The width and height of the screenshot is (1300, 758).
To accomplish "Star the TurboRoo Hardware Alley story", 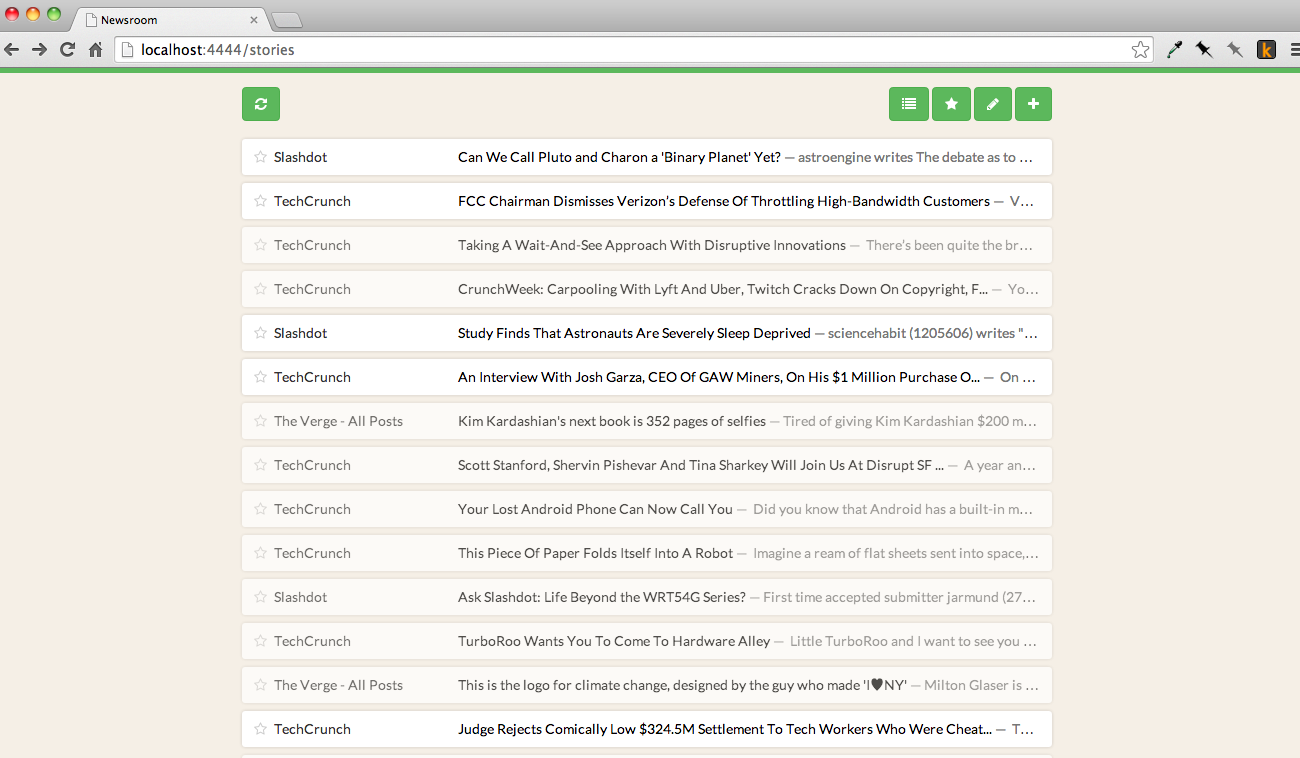I will coord(260,641).
